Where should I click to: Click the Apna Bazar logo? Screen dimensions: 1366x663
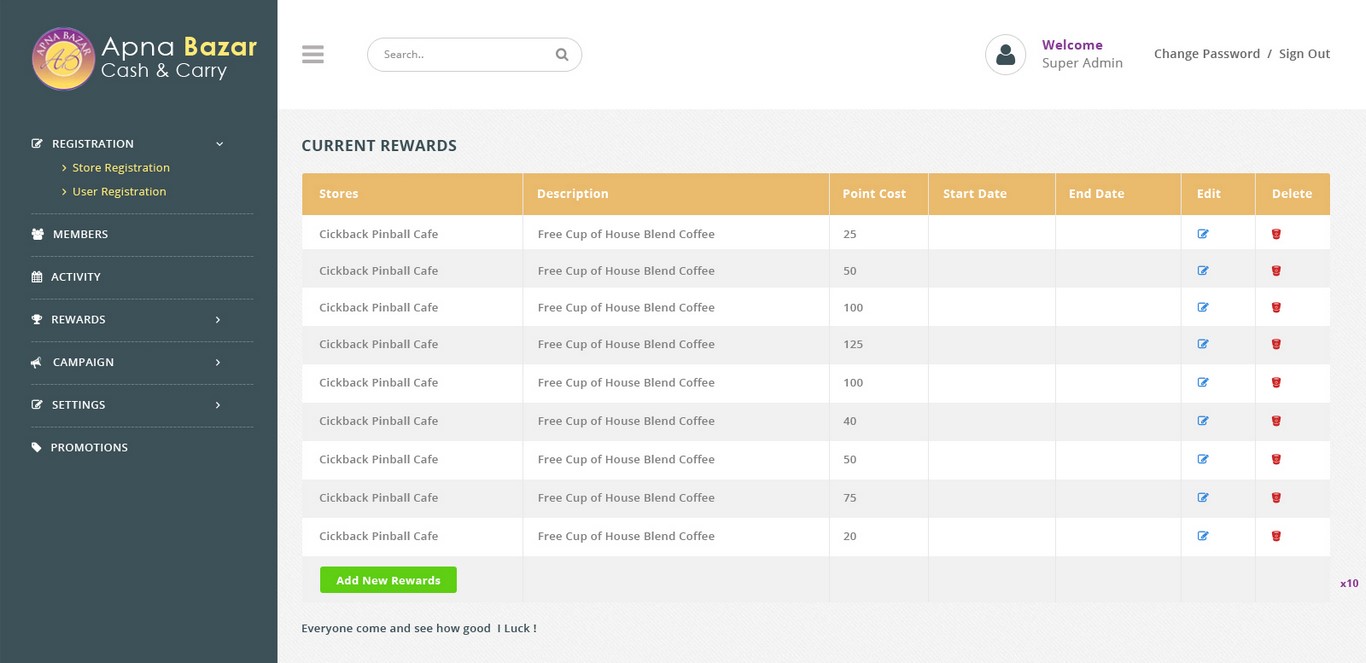pos(64,58)
